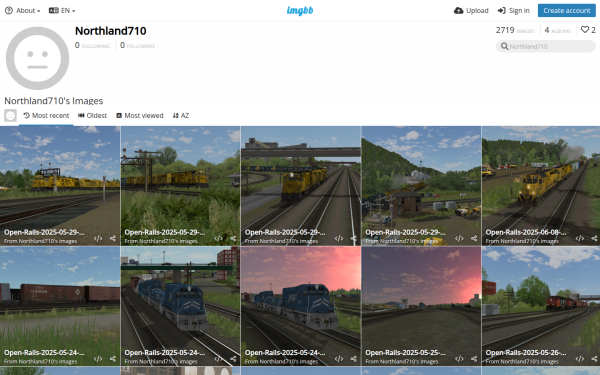600x375 pixels.
Task: Open embed codes on blue locomotives under green bridge
Action: [218, 359]
